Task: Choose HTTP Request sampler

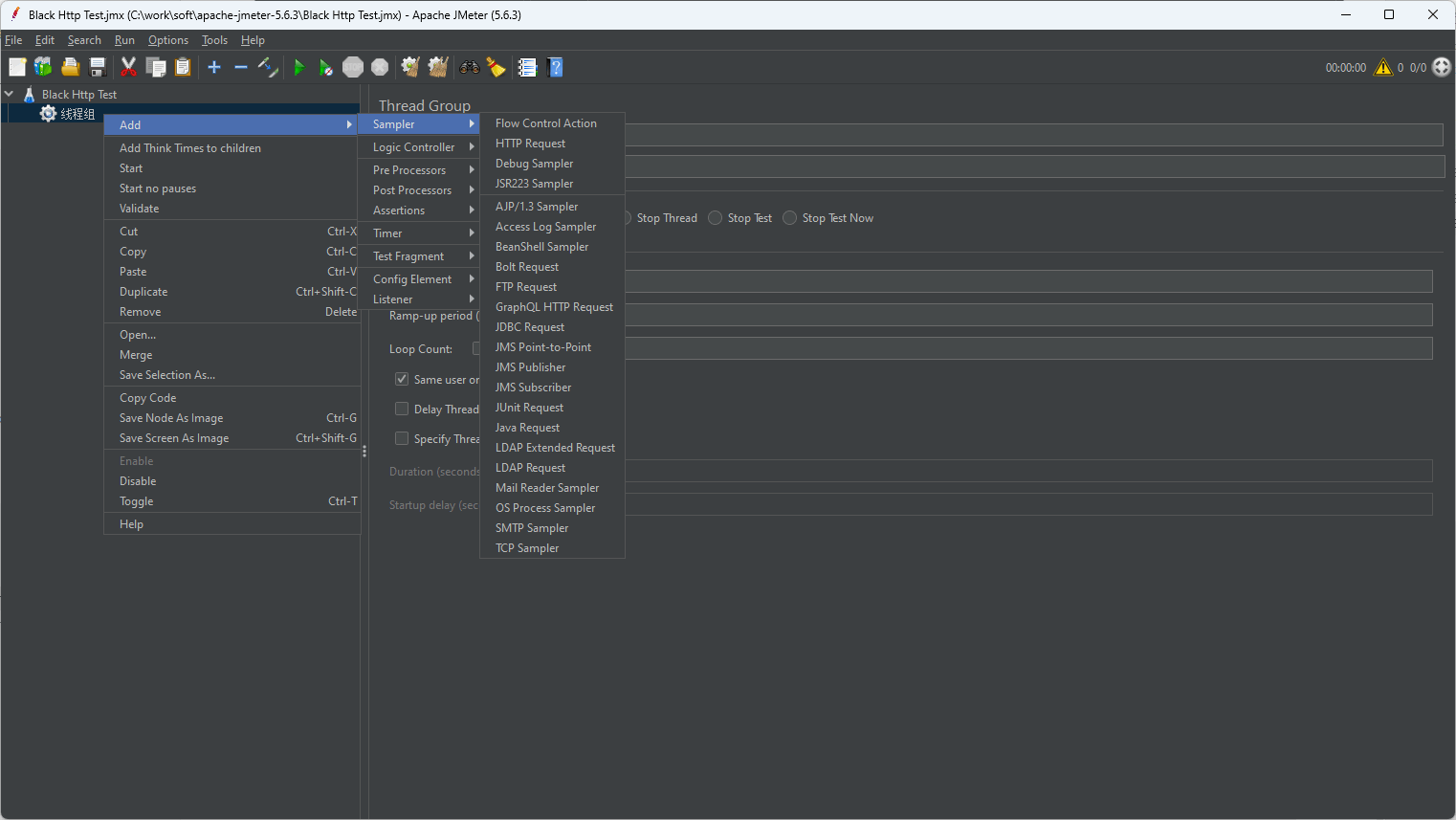Action: click(552, 144)
